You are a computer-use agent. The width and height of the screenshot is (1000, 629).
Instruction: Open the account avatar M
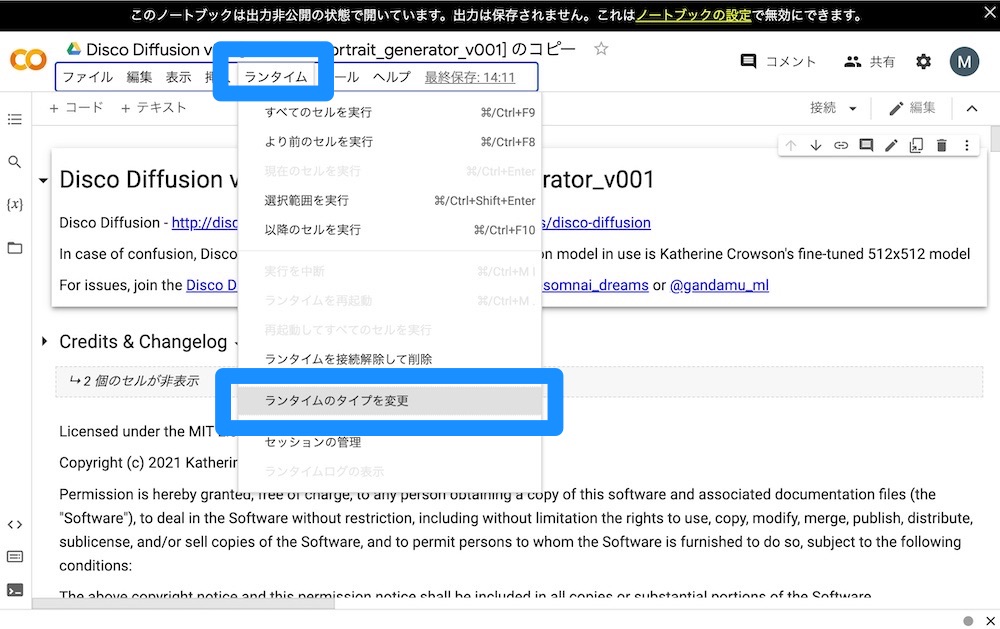[x=964, y=61]
